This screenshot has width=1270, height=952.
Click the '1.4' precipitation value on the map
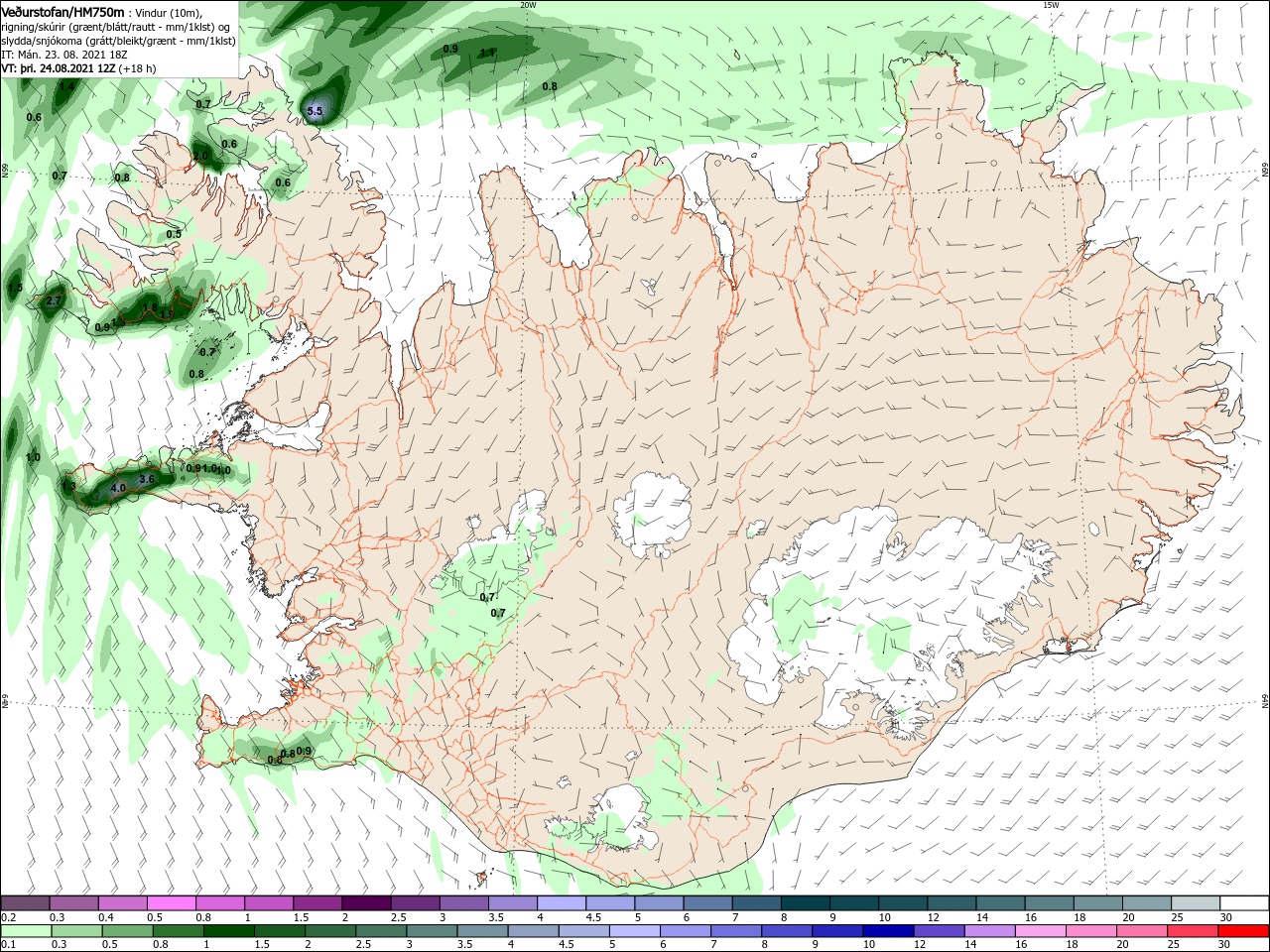pos(66,87)
